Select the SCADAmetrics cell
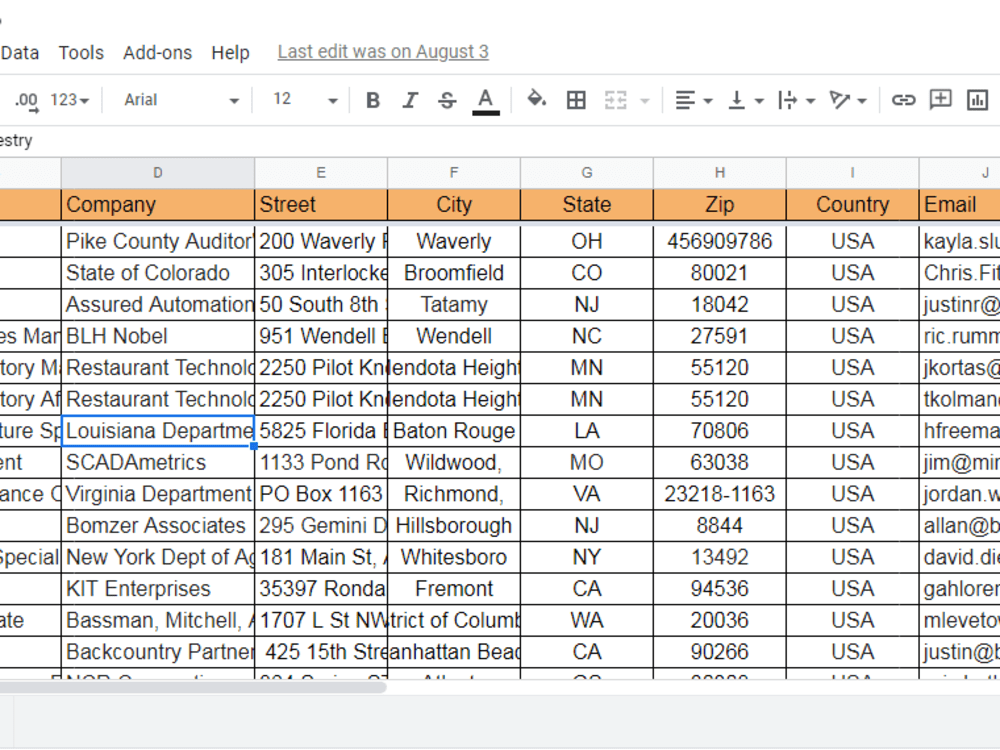Image resolution: width=1000 pixels, height=750 pixels. (158, 462)
